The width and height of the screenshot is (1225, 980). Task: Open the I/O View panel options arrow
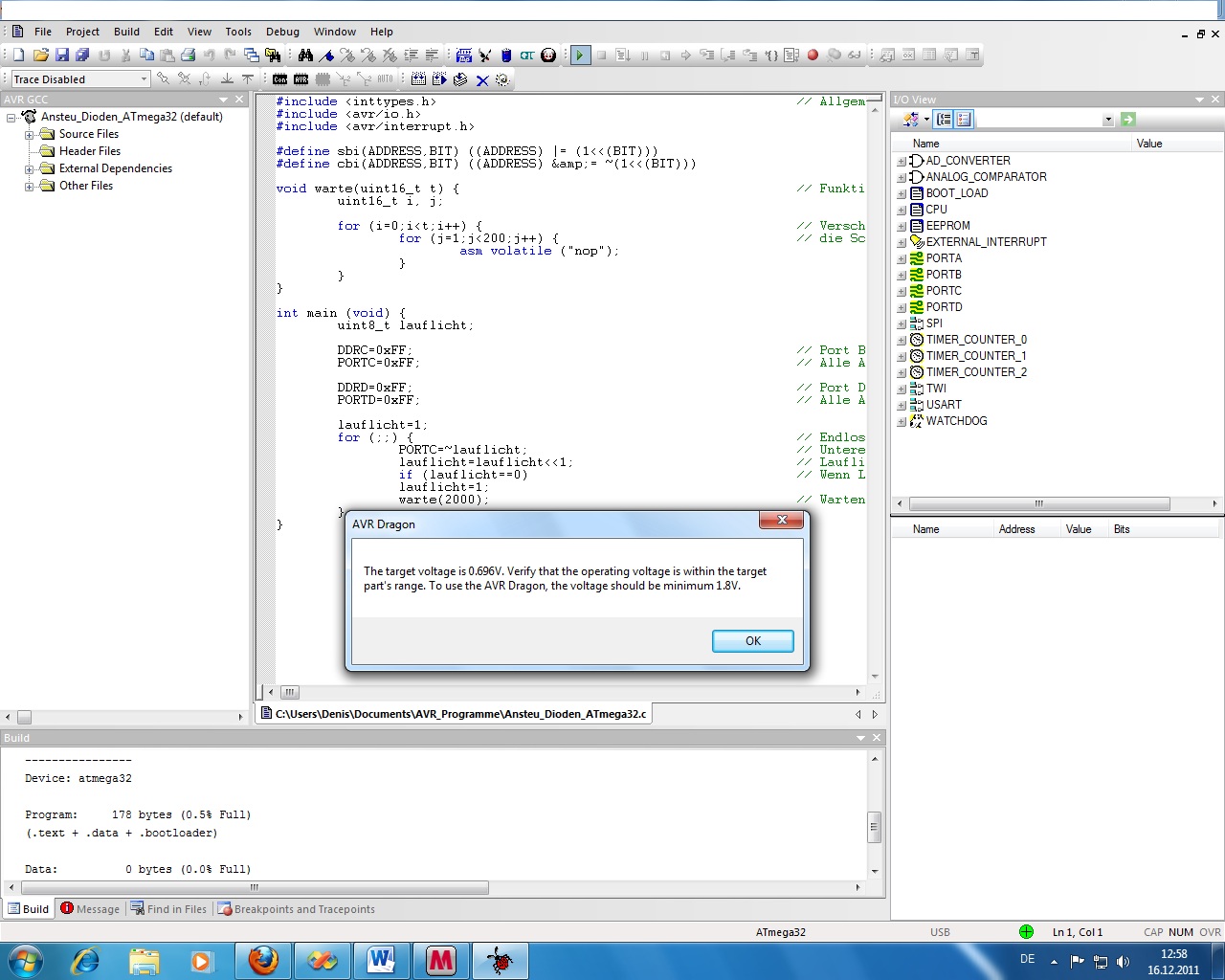[x=1199, y=100]
